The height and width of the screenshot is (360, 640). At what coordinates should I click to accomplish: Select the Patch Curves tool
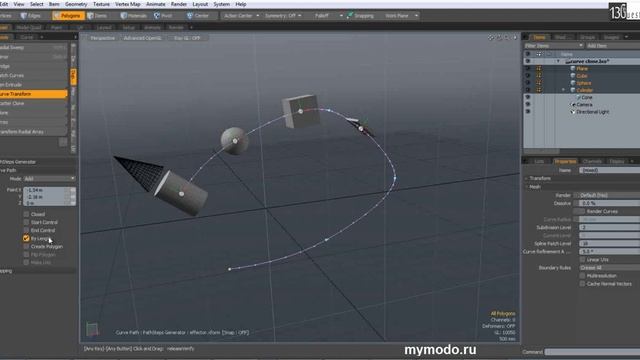click(33, 76)
